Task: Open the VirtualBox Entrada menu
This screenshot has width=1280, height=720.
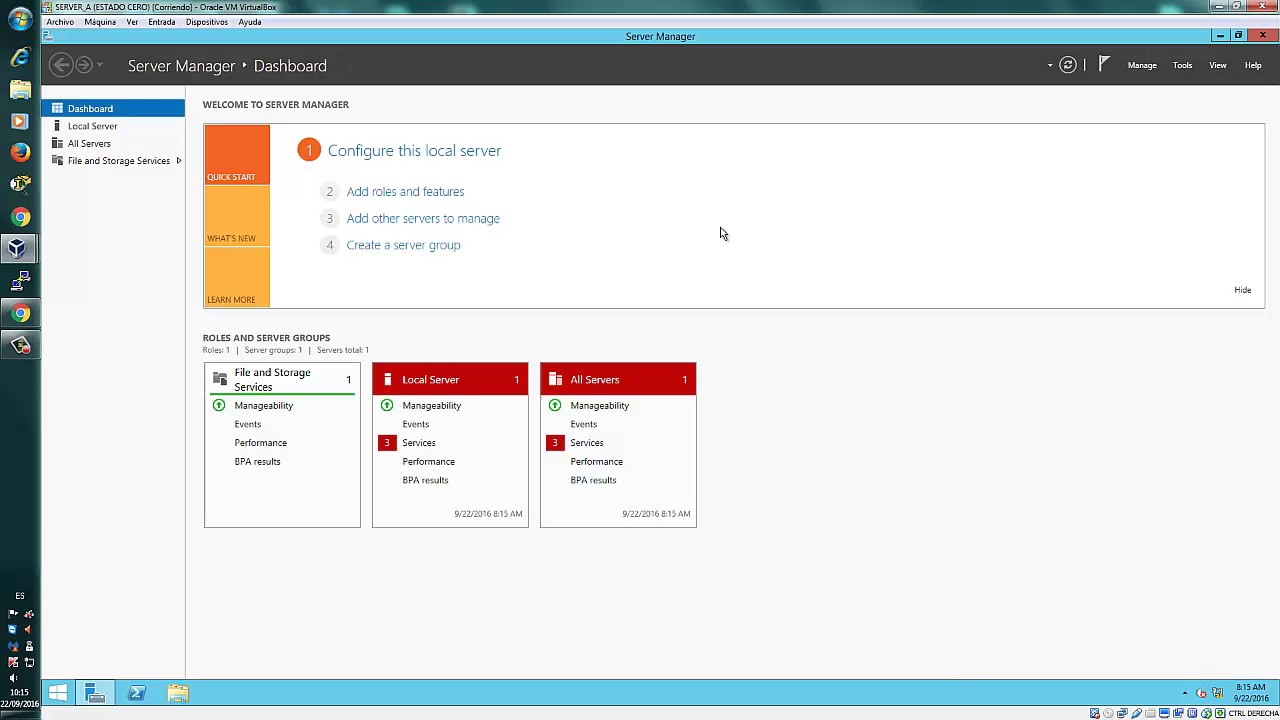Action: point(161,22)
